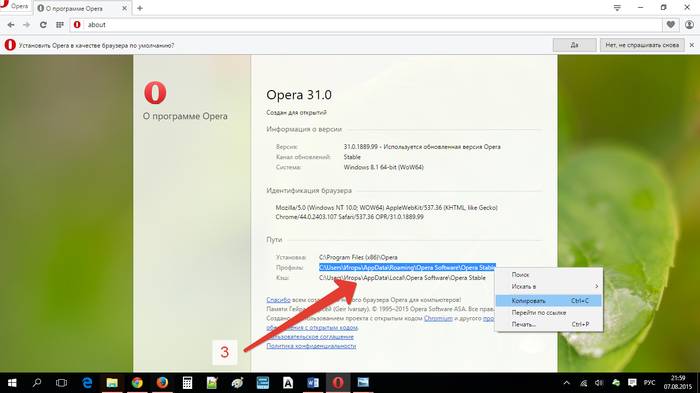Select 'Поиск' in context menu
Viewport: 700px width, 393px height.
click(549, 275)
